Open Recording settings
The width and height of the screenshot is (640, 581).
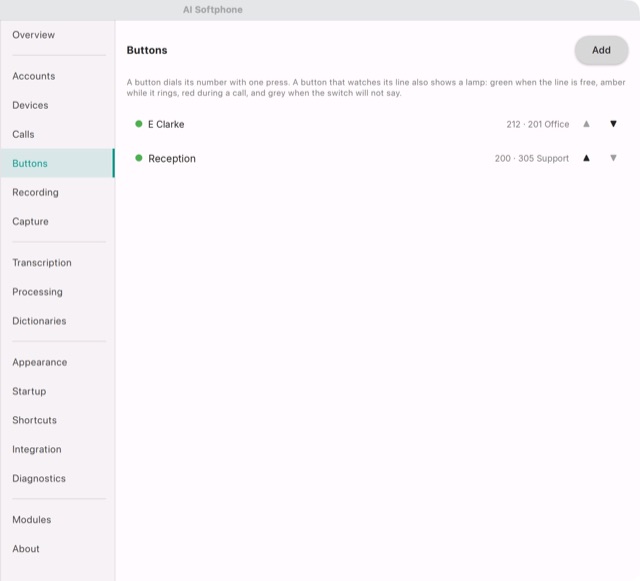(x=58, y=192)
